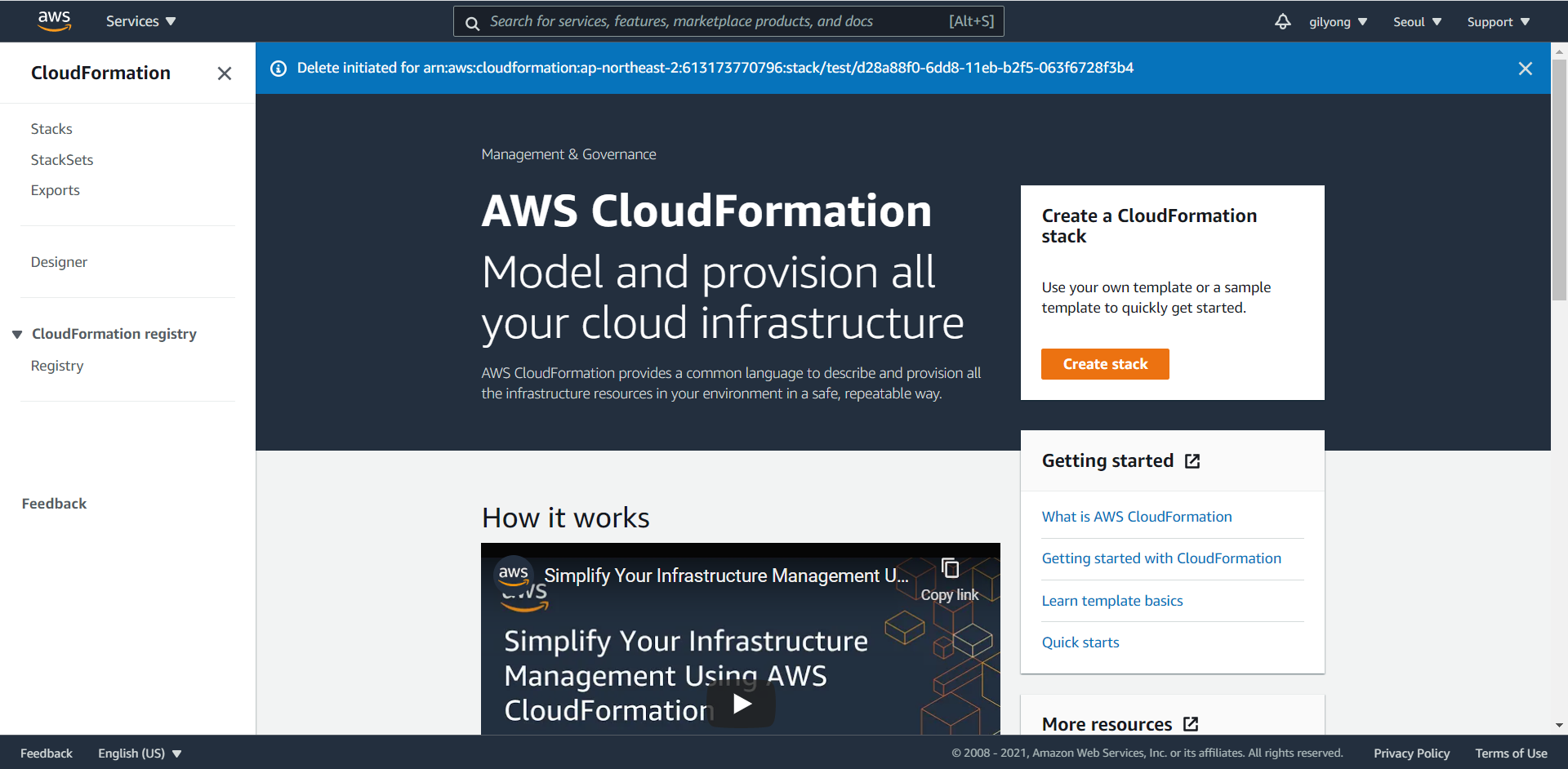Open Designer in the sidebar
Screen dimensions: 1568x769
(x=59, y=262)
